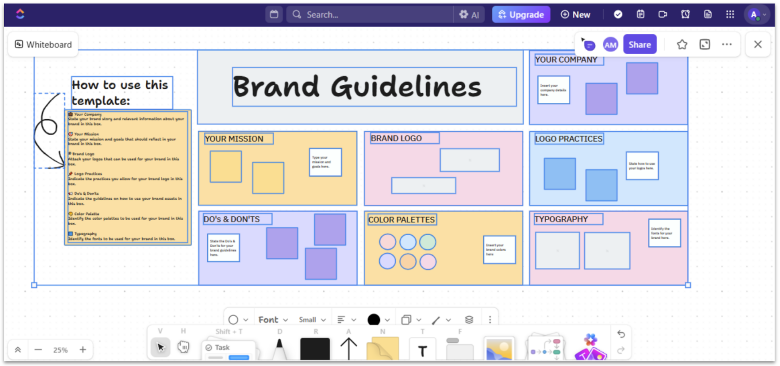780x366 pixels.
Task: Open the checkmark tasks icon in header
Action: point(618,14)
